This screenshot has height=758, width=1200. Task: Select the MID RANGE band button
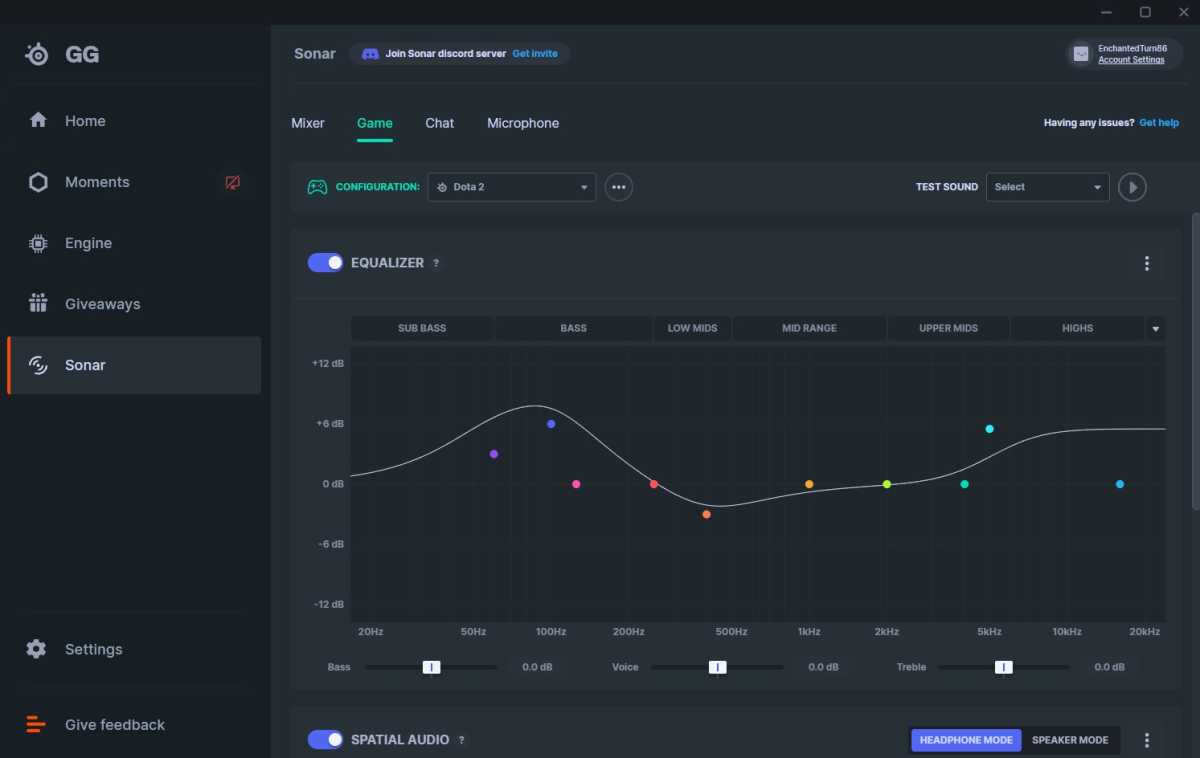point(810,328)
